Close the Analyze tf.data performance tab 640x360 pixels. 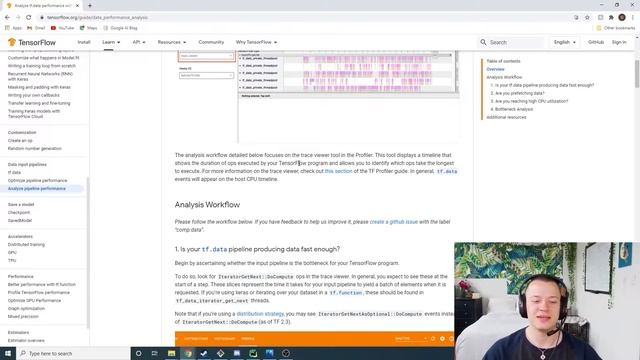click(x=77, y=6)
